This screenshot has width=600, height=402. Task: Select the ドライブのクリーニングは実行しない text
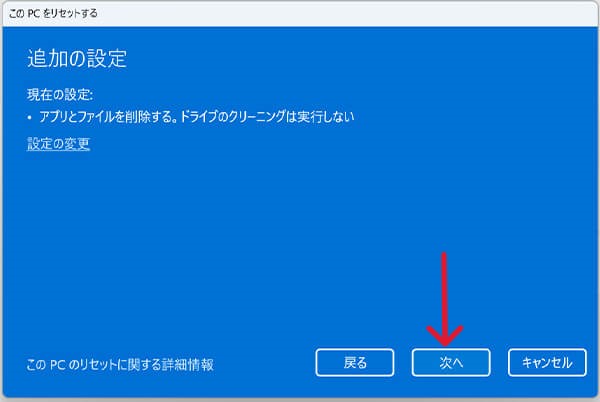pyautogui.click(x=267, y=117)
